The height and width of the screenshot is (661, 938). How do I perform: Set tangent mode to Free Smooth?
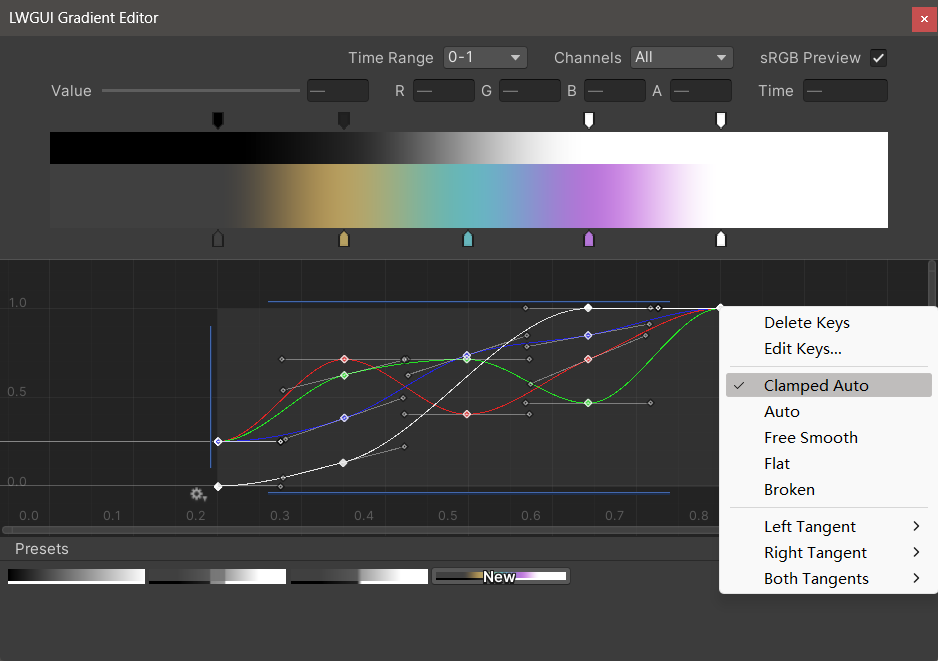(810, 437)
